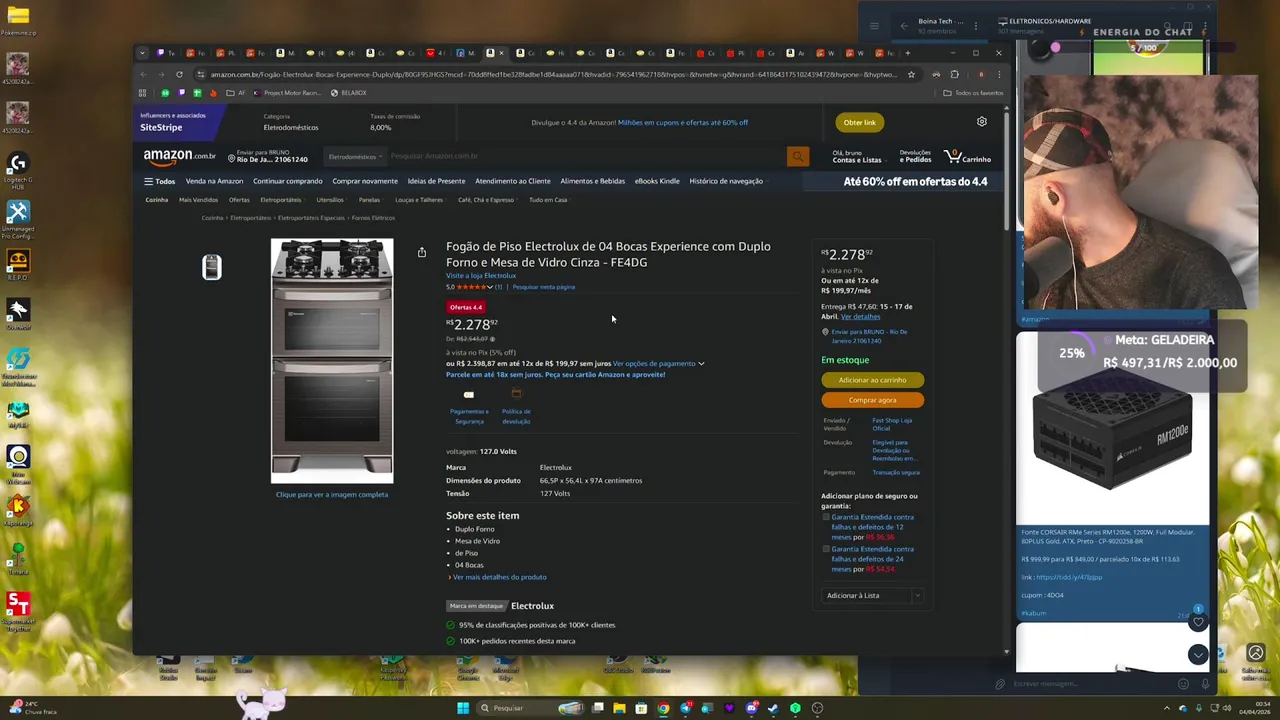
Task: Open Utensílios submenu in category bar
Action: tap(332, 200)
